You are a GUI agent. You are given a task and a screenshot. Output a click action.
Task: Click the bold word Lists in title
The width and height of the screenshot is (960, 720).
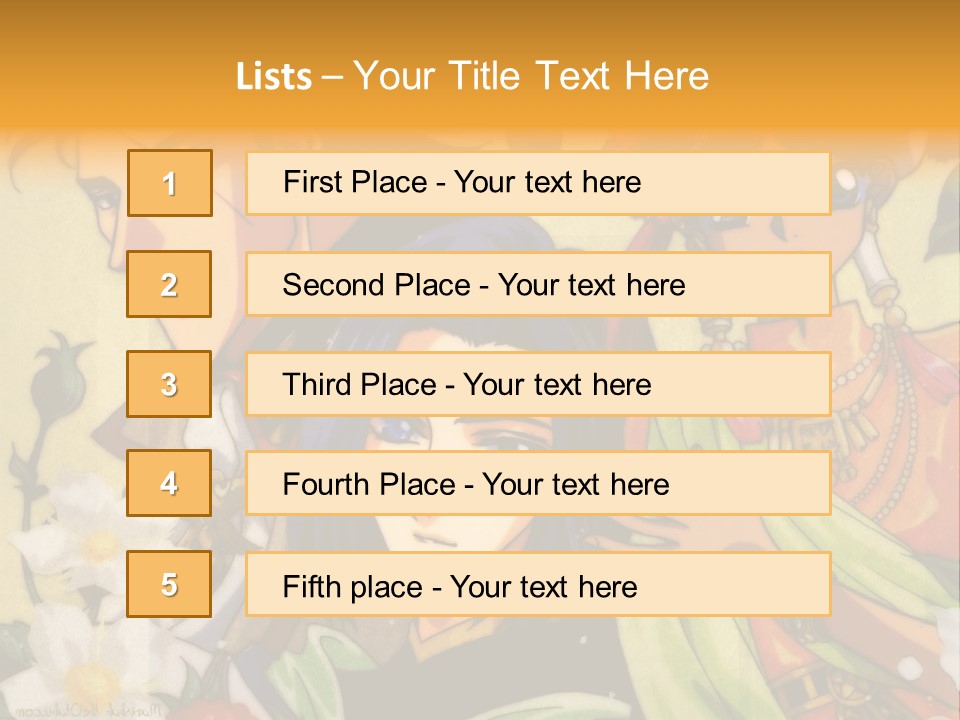(x=274, y=76)
